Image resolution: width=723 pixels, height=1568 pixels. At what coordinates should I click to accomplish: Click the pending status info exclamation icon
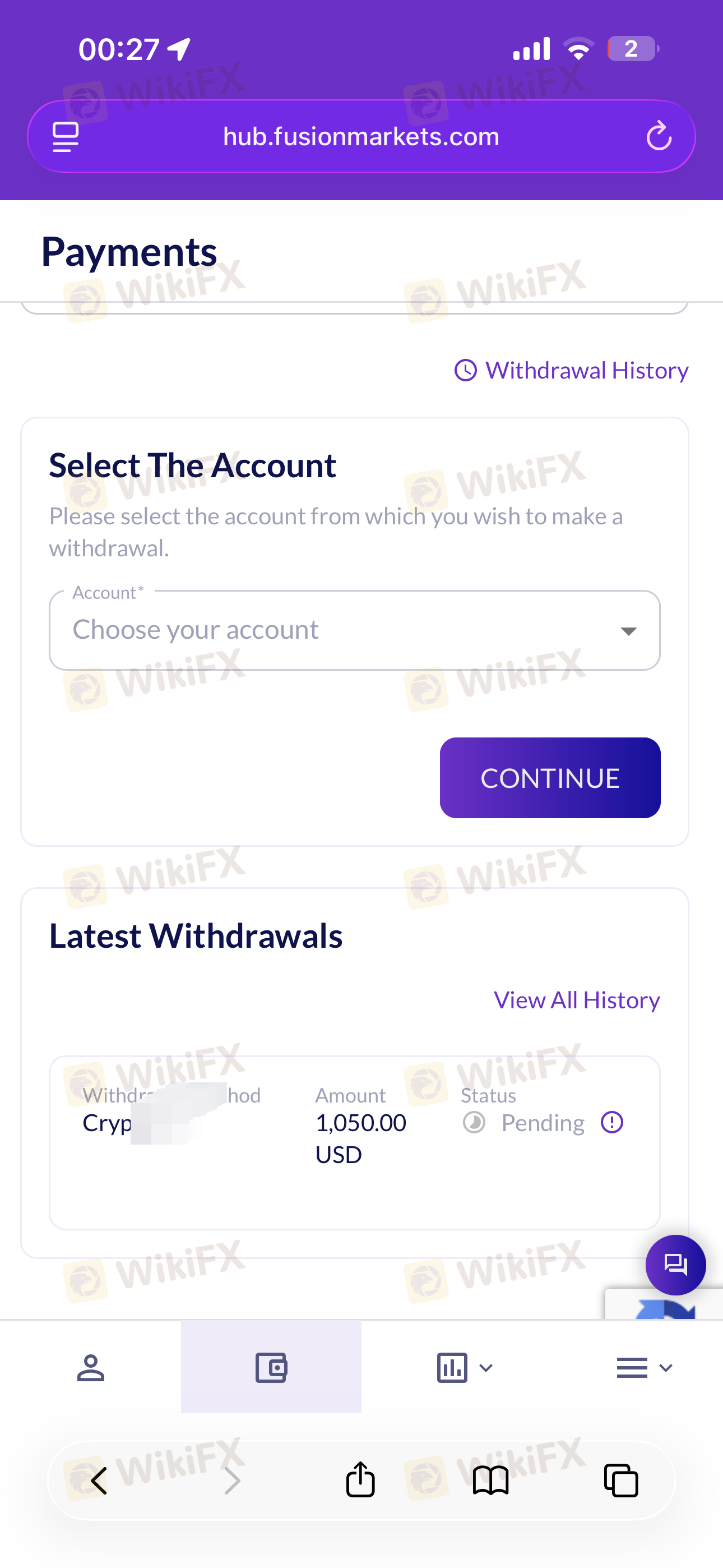[x=611, y=1122]
